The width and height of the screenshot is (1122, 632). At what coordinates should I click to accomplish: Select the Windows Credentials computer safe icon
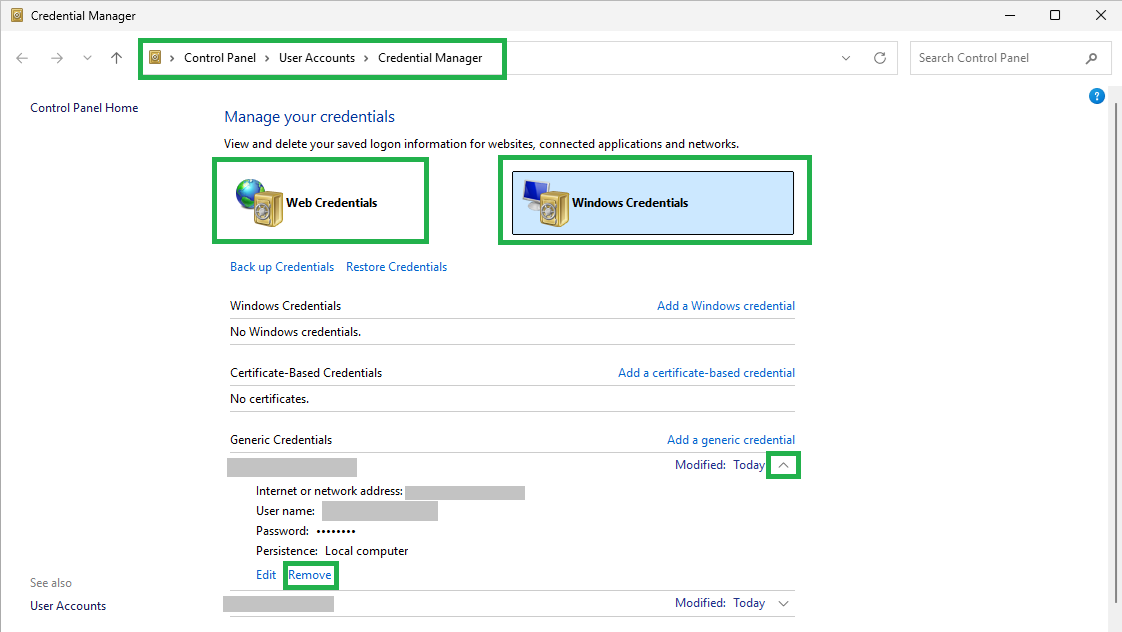[546, 203]
